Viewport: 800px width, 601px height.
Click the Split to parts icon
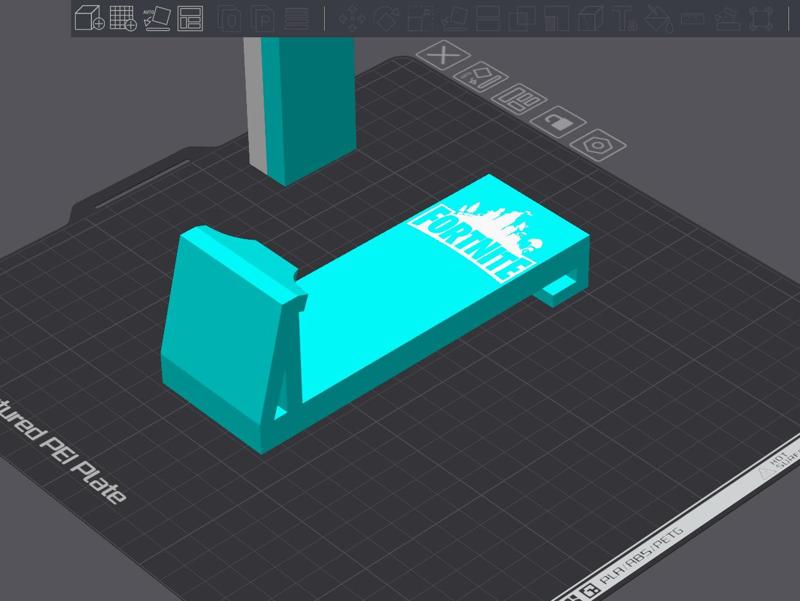(263, 18)
